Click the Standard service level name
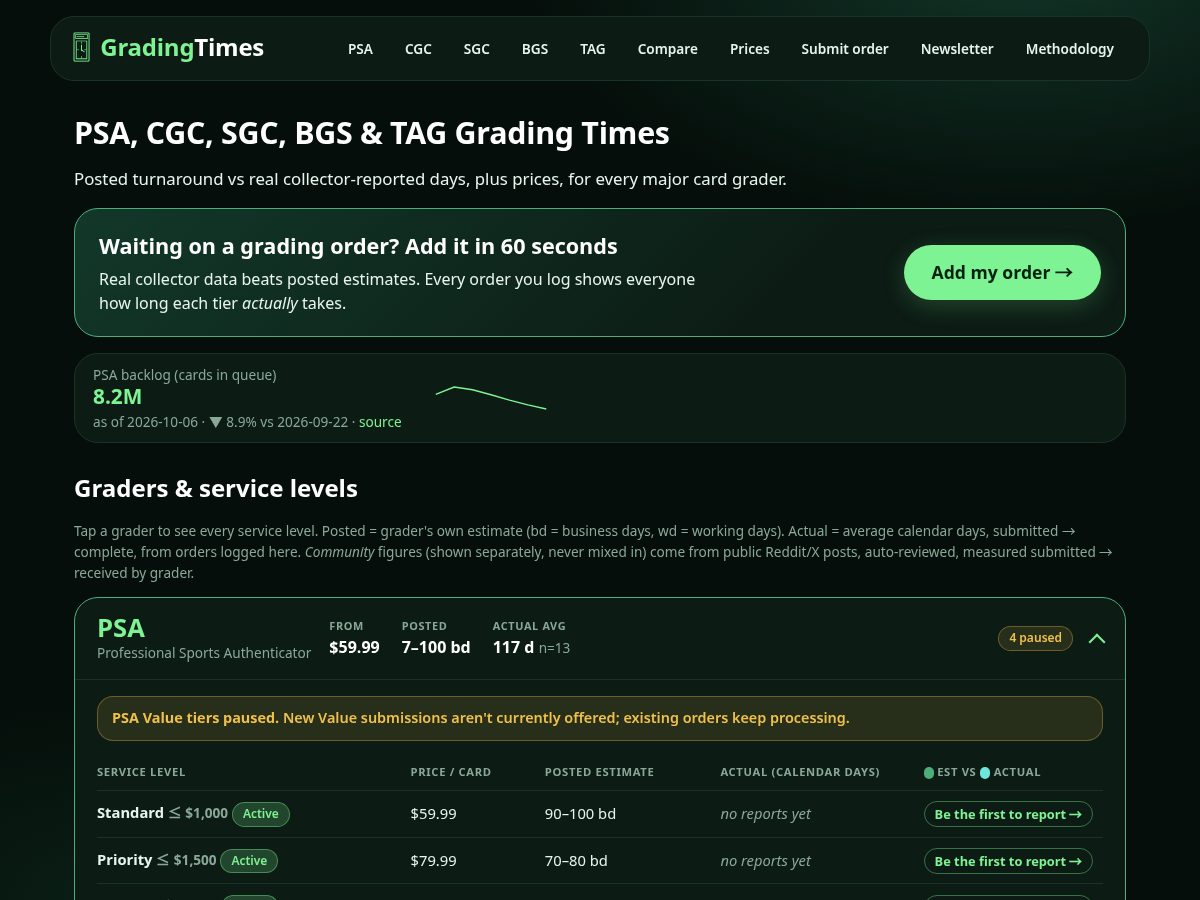 (x=130, y=813)
